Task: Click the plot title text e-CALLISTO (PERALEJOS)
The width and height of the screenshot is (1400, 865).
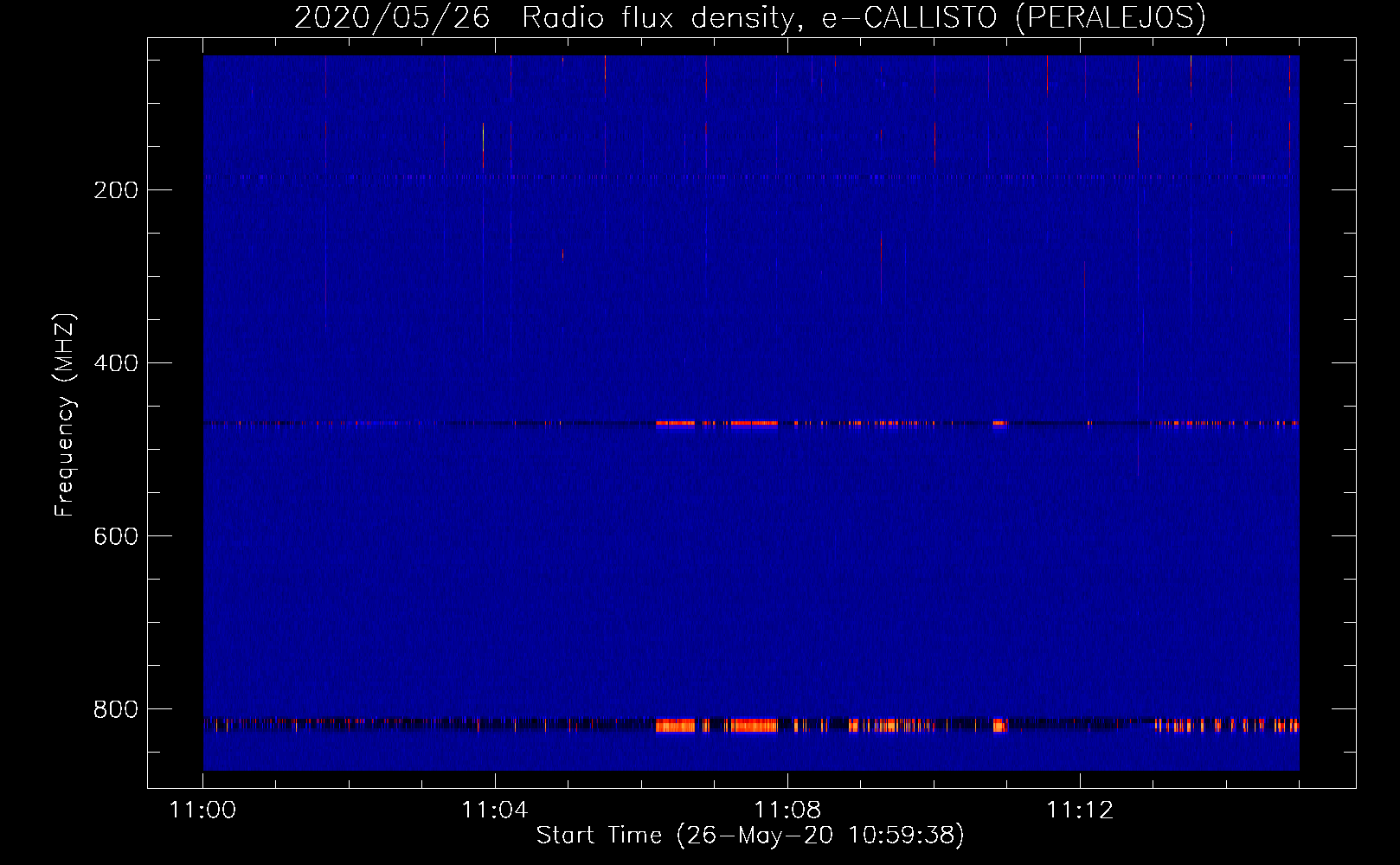Action: (x=1013, y=17)
